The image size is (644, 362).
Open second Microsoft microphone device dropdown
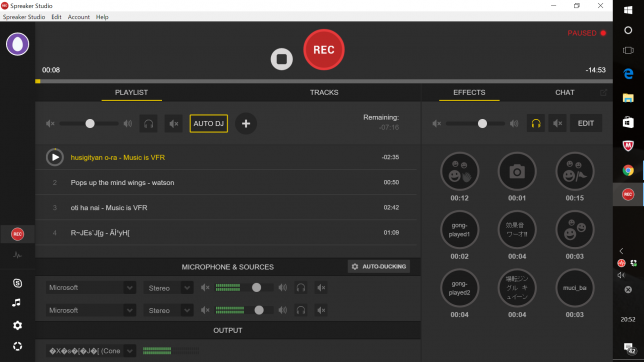pos(90,310)
